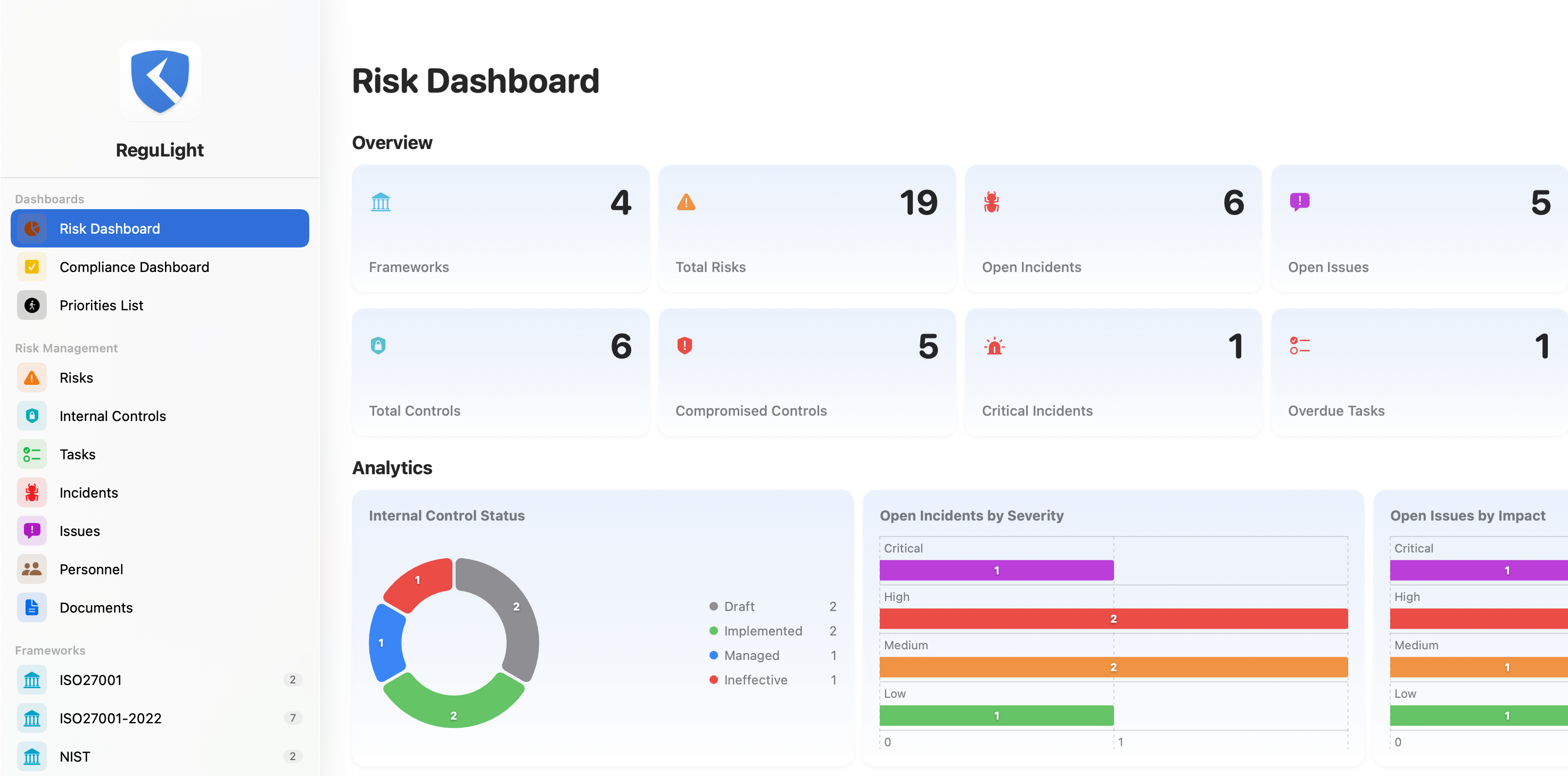
Task: Switch to Compliance Dashboard
Action: (134, 267)
